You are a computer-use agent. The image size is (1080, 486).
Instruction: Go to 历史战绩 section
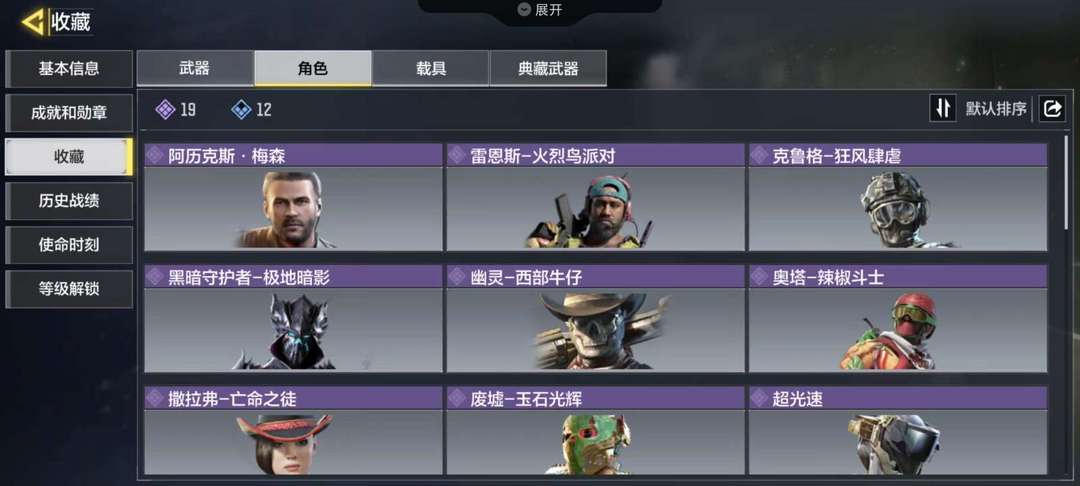click(69, 201)
